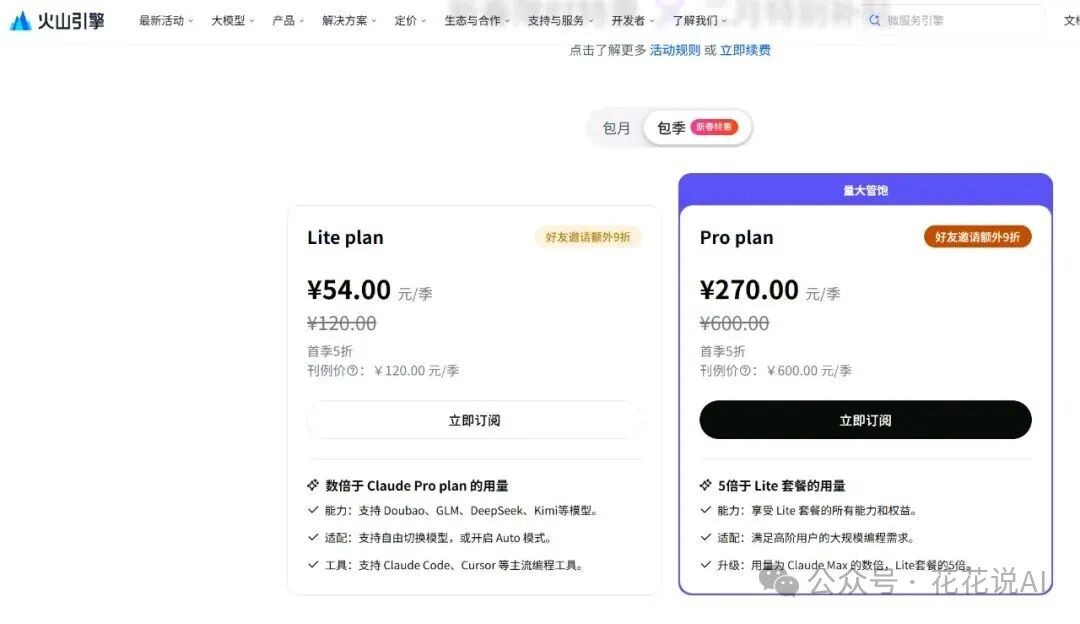This screenshot has height=624, width=1080.
Task: Expand the 解决方案 dropdown
Action: (348, 20)
